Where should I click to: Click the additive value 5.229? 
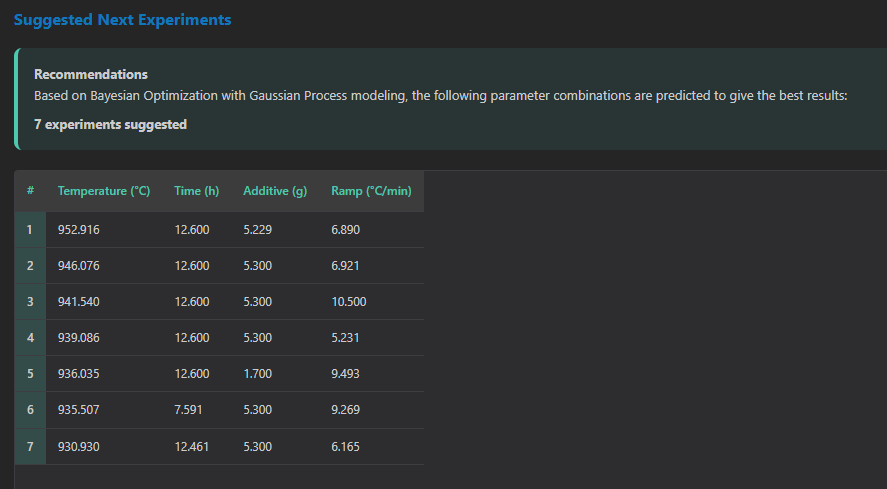257,230
